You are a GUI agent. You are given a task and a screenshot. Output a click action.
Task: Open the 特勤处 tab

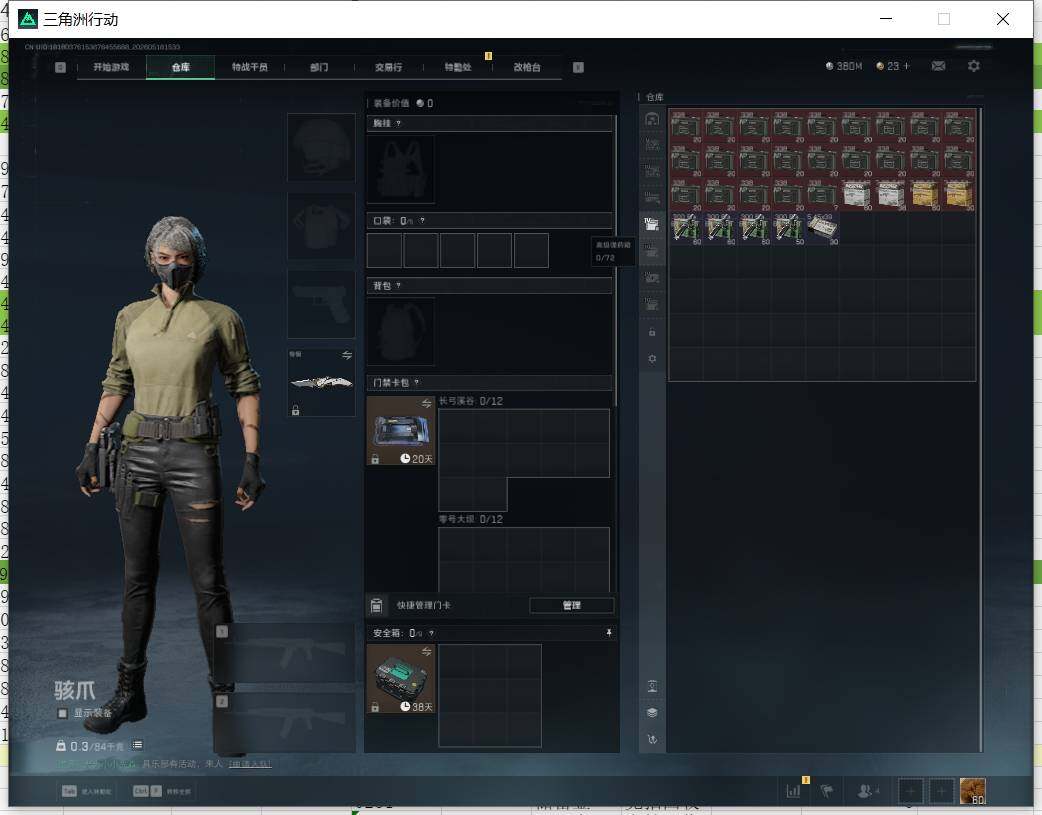click(458, 67)
